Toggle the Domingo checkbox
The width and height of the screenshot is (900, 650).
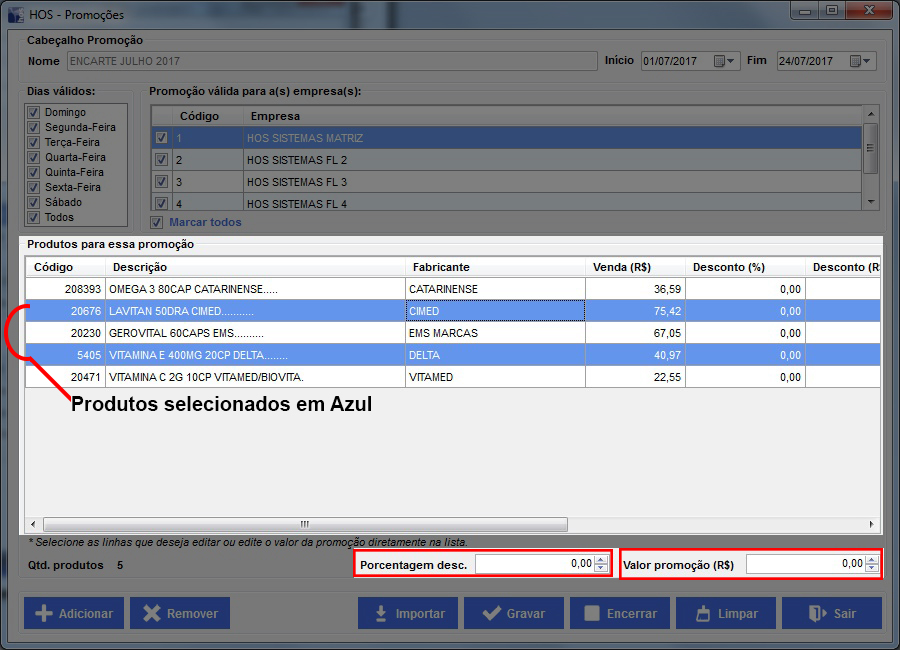click(33, 112)
